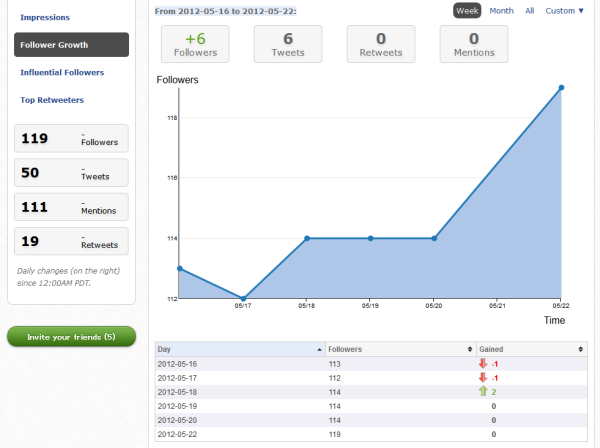Screen dimensions: 600x448
Task: Select the Follower Growth menu item
Action: tap(71, 45)
